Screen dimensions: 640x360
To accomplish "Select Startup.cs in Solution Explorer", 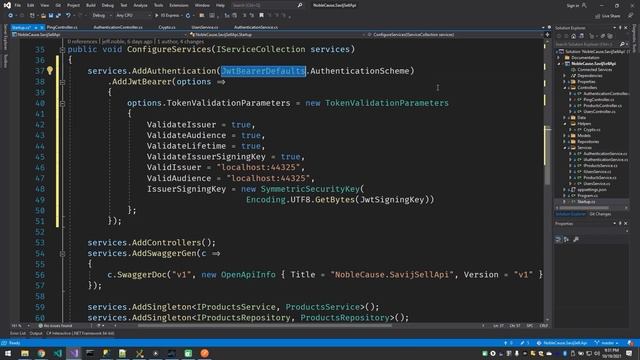I will [586, 202].
